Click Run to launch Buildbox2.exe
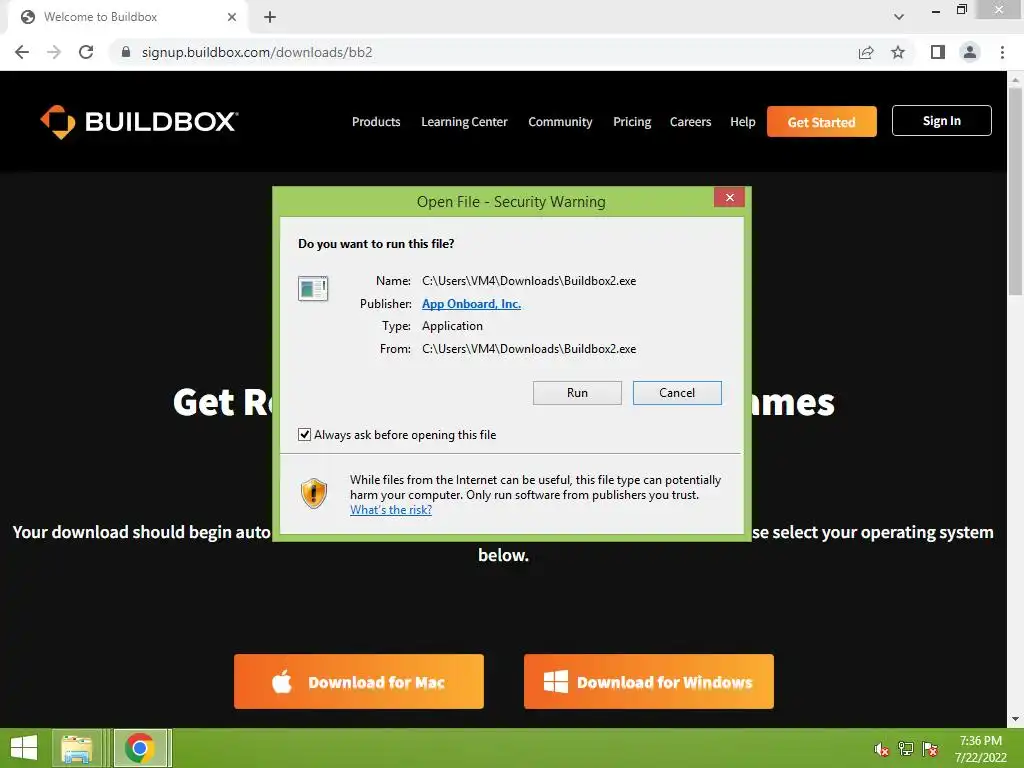This screenshot has height=768, width=1024. pos(577,392)
